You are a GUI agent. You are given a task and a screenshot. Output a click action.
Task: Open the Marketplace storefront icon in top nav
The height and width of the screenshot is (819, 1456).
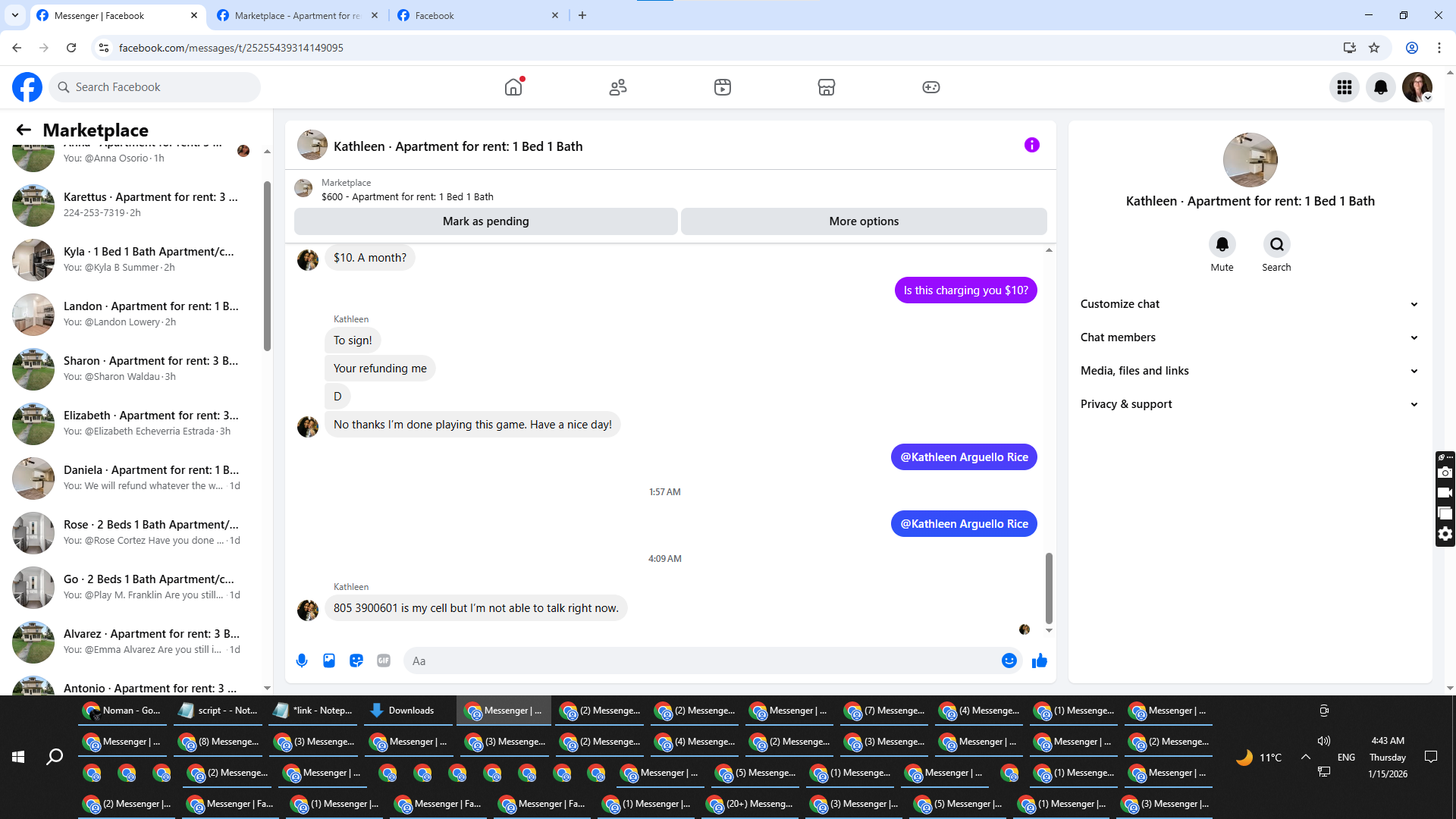tap(827, 87)
